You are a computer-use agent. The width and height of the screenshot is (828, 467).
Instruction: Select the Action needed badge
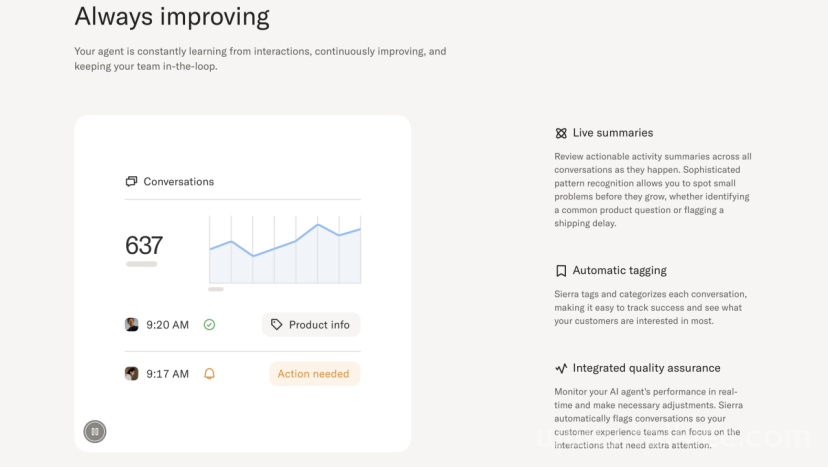(315, 373)
